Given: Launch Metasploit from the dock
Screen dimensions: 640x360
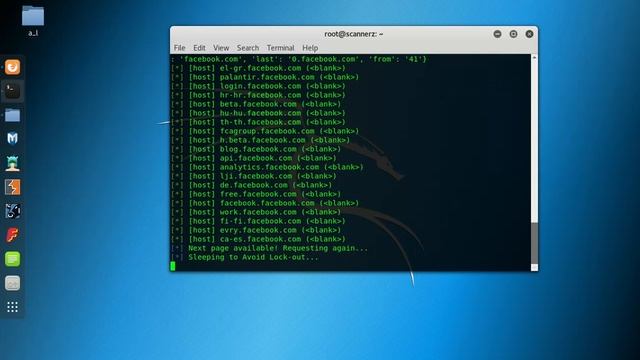Looking at the screenshot, I should tap(12, 139).
